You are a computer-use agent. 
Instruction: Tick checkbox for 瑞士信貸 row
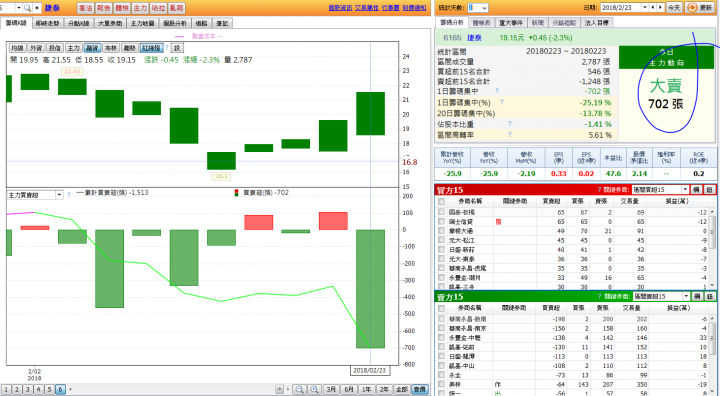441,221
